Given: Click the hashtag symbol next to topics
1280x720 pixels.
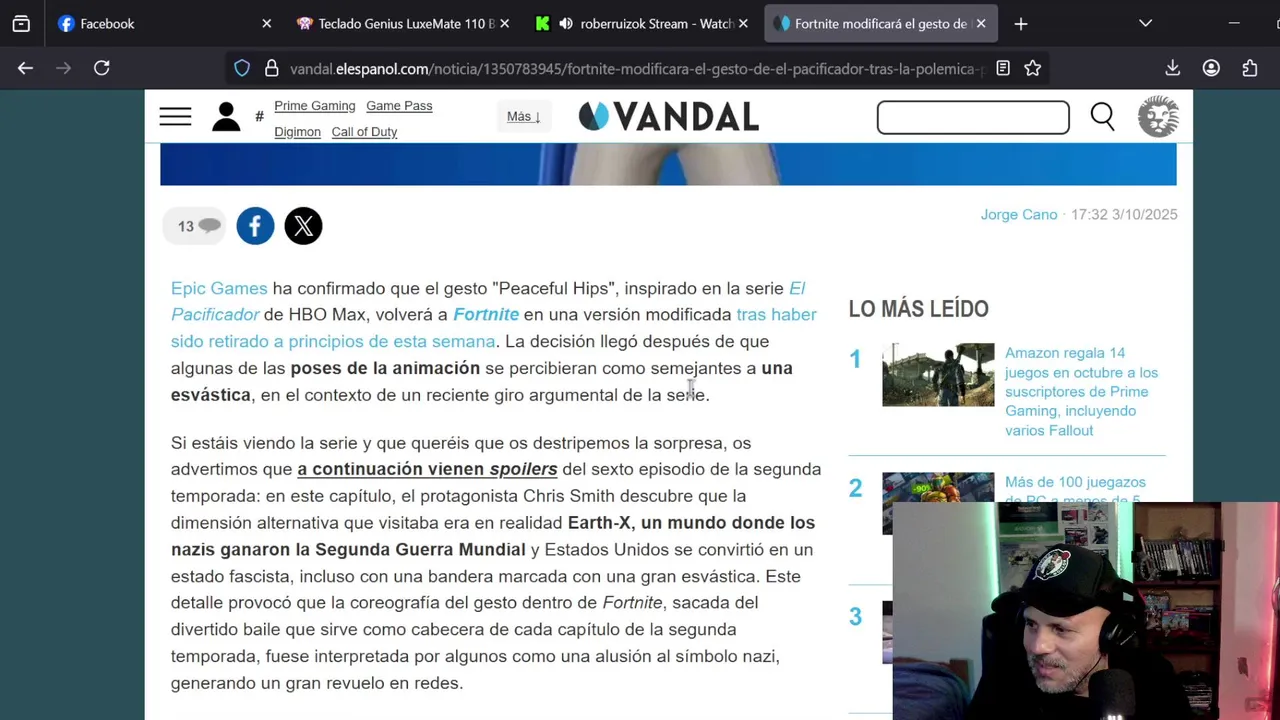Looking at the screenshot, I should tap(259, 117).
